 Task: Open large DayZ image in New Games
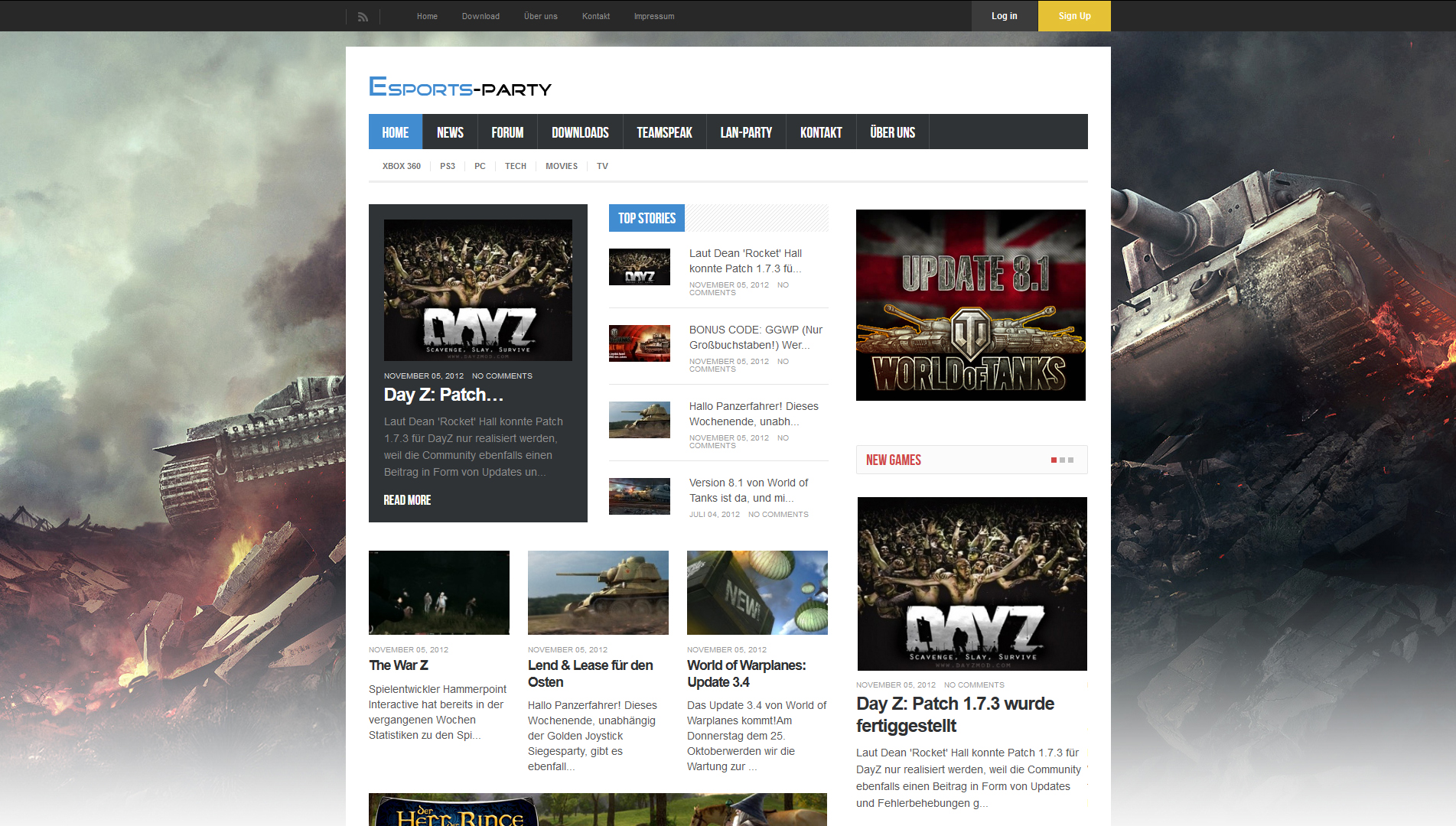pyautogui.click(x=972, y=584)
